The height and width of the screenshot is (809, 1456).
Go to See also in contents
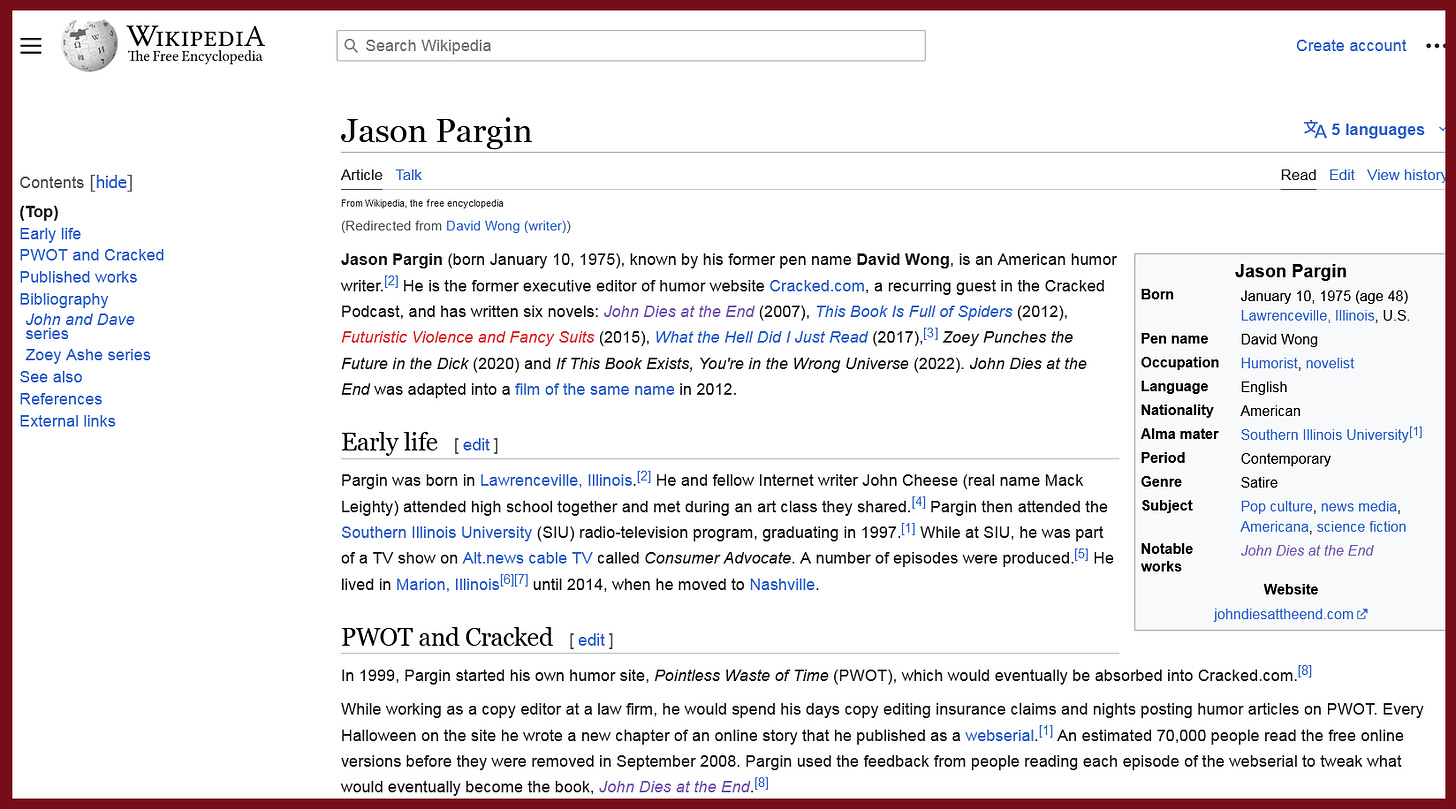(x=51, y=376)
